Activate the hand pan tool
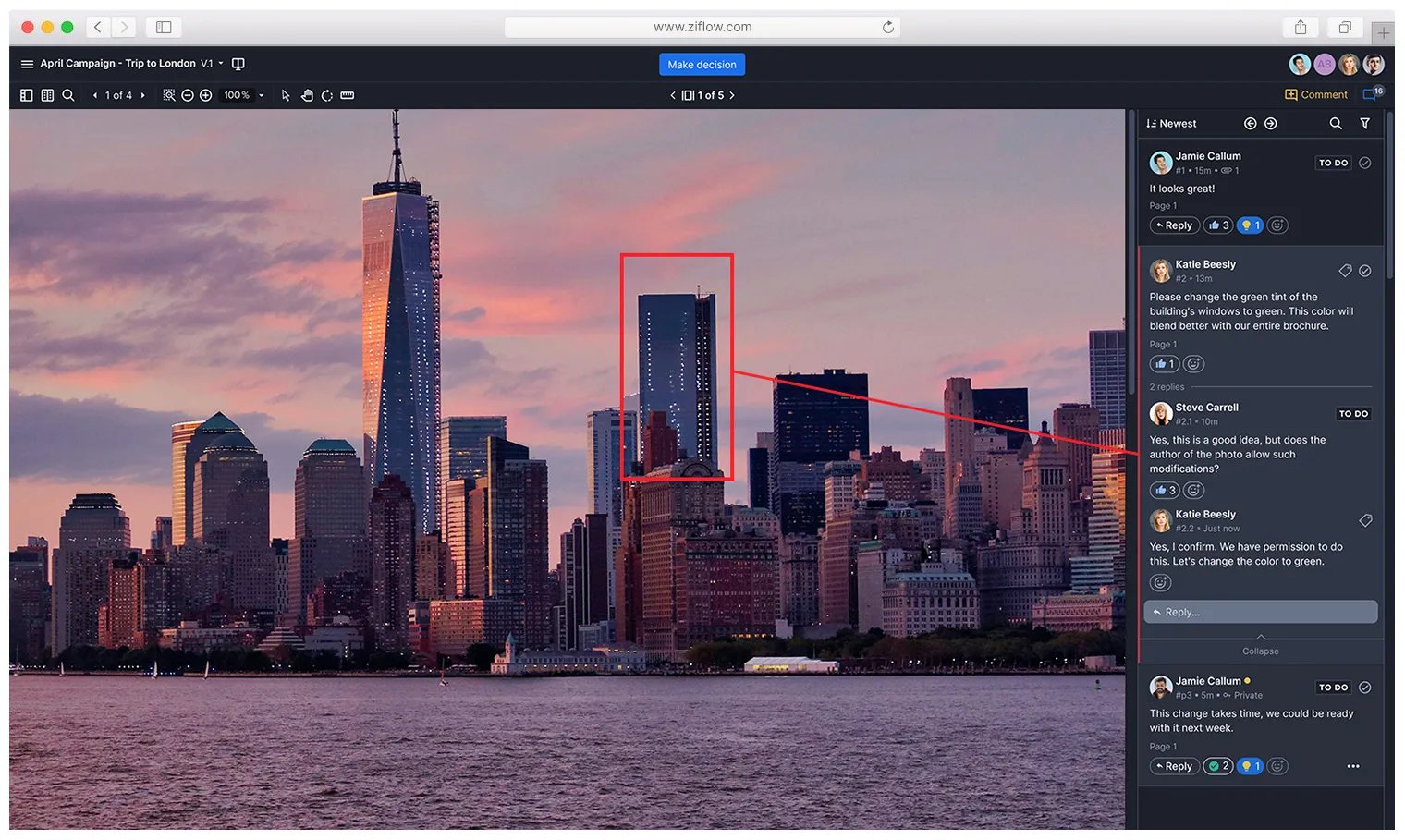The width and height of the screenshot is (1405, 840). pos(307,95)
